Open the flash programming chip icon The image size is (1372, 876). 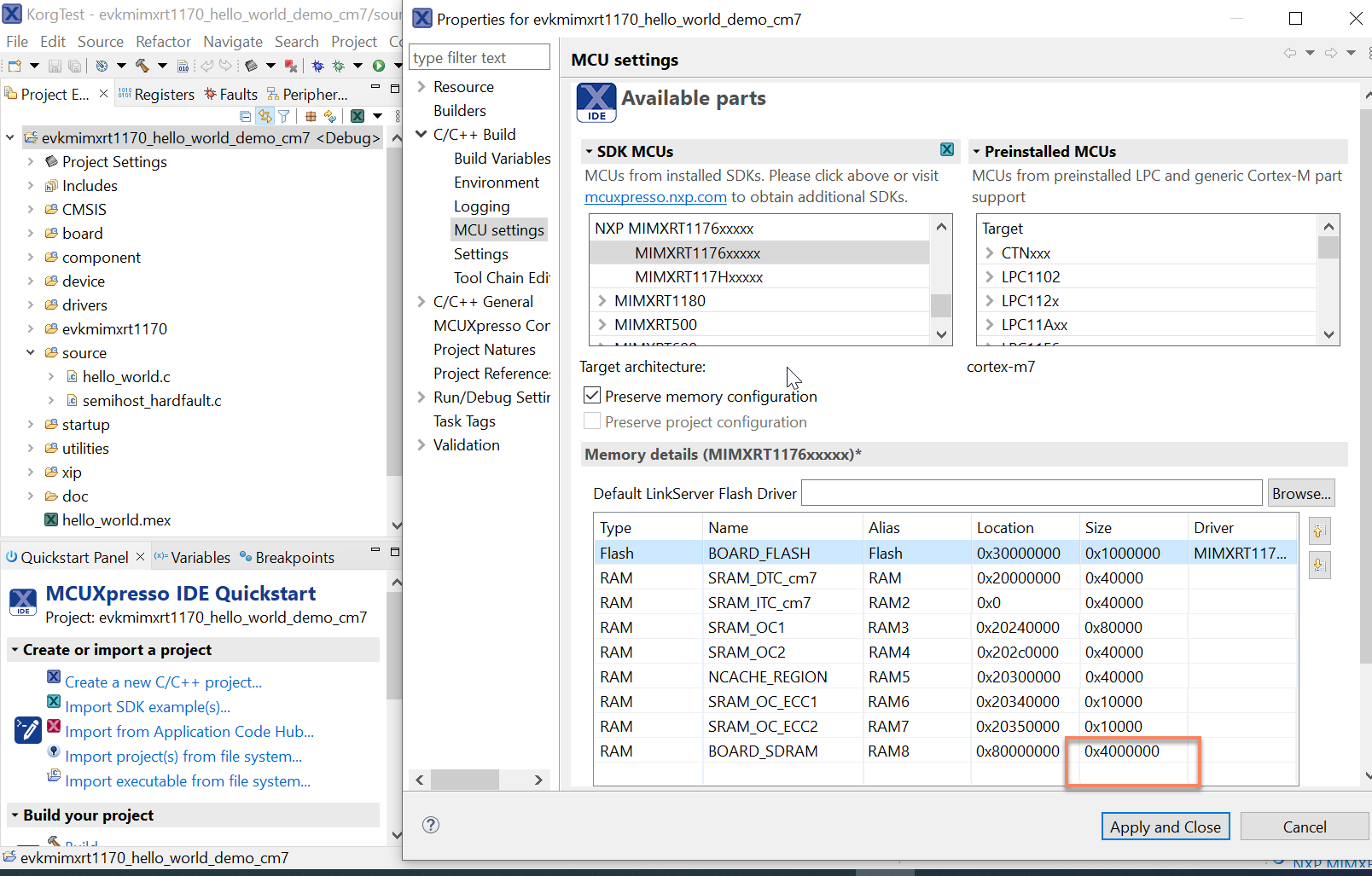[x=251, y=66]
